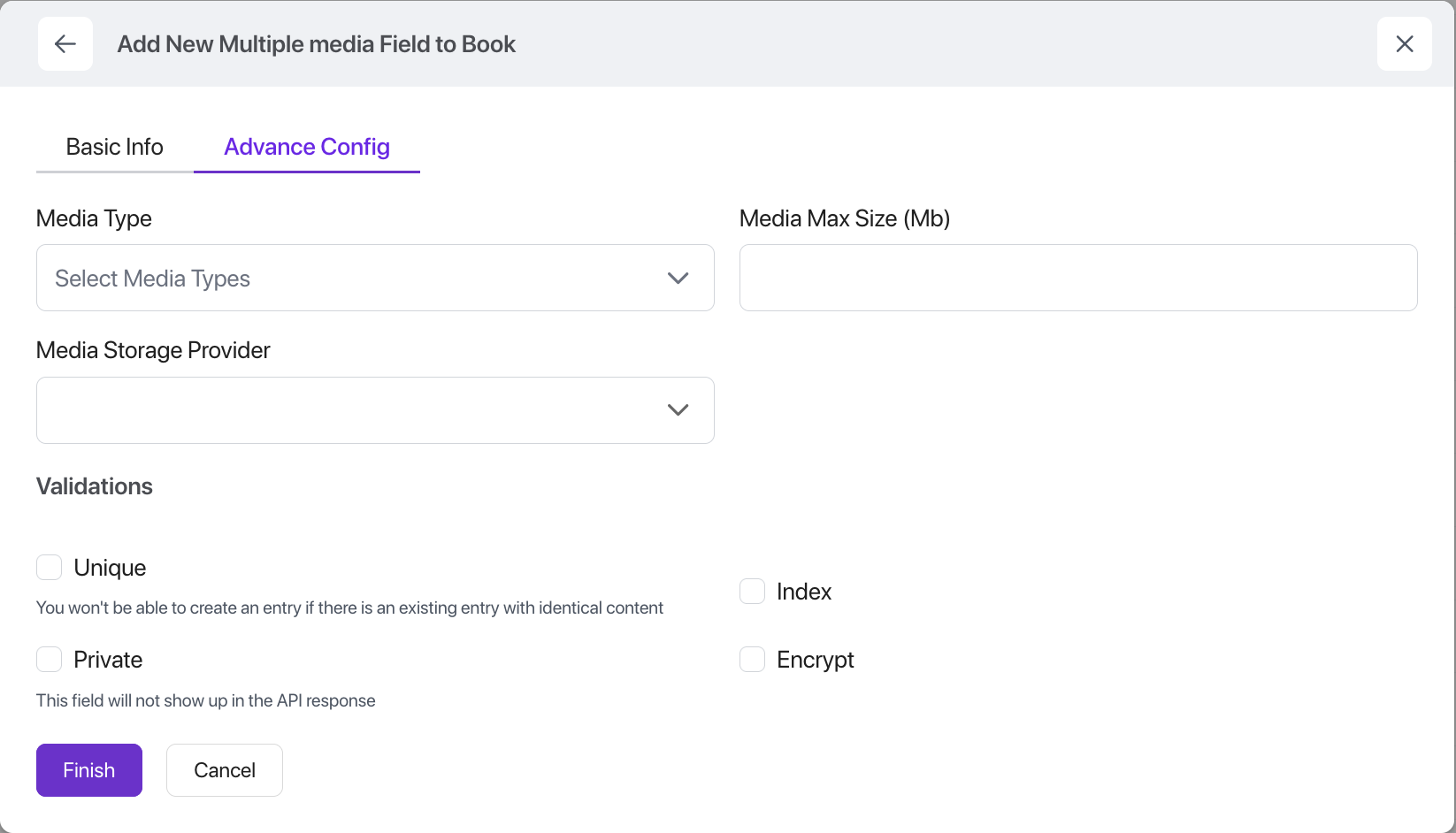Toggle the Encrypt checkbox
The width and height of the screenshot is (1456, 833).
click(752, 660)
